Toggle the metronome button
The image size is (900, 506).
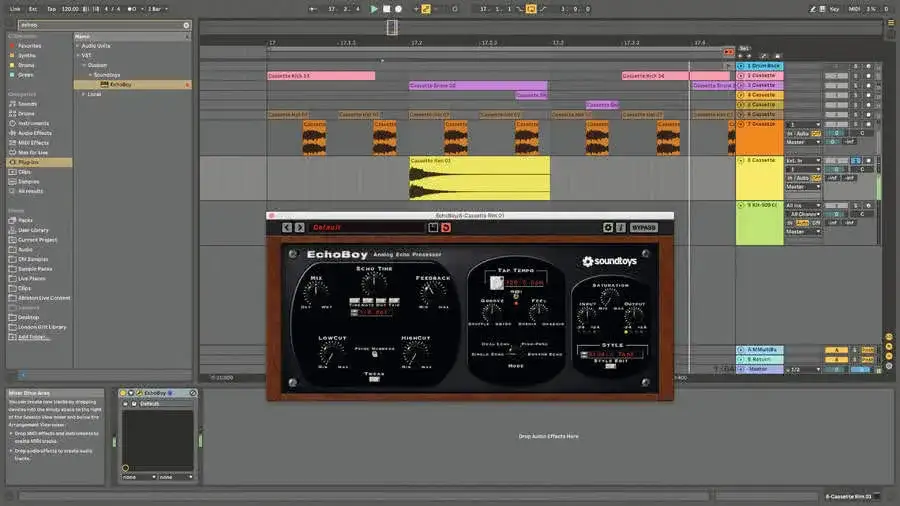[x=133, y=9]
